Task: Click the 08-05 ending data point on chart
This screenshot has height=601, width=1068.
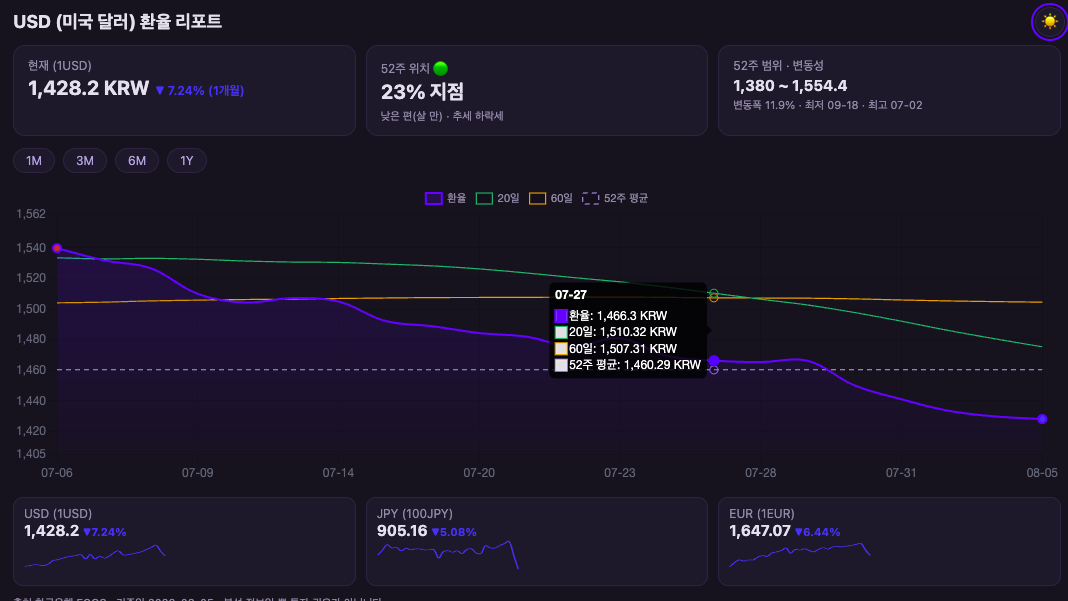Action: pyautogui.click(x=1042, y=419)
